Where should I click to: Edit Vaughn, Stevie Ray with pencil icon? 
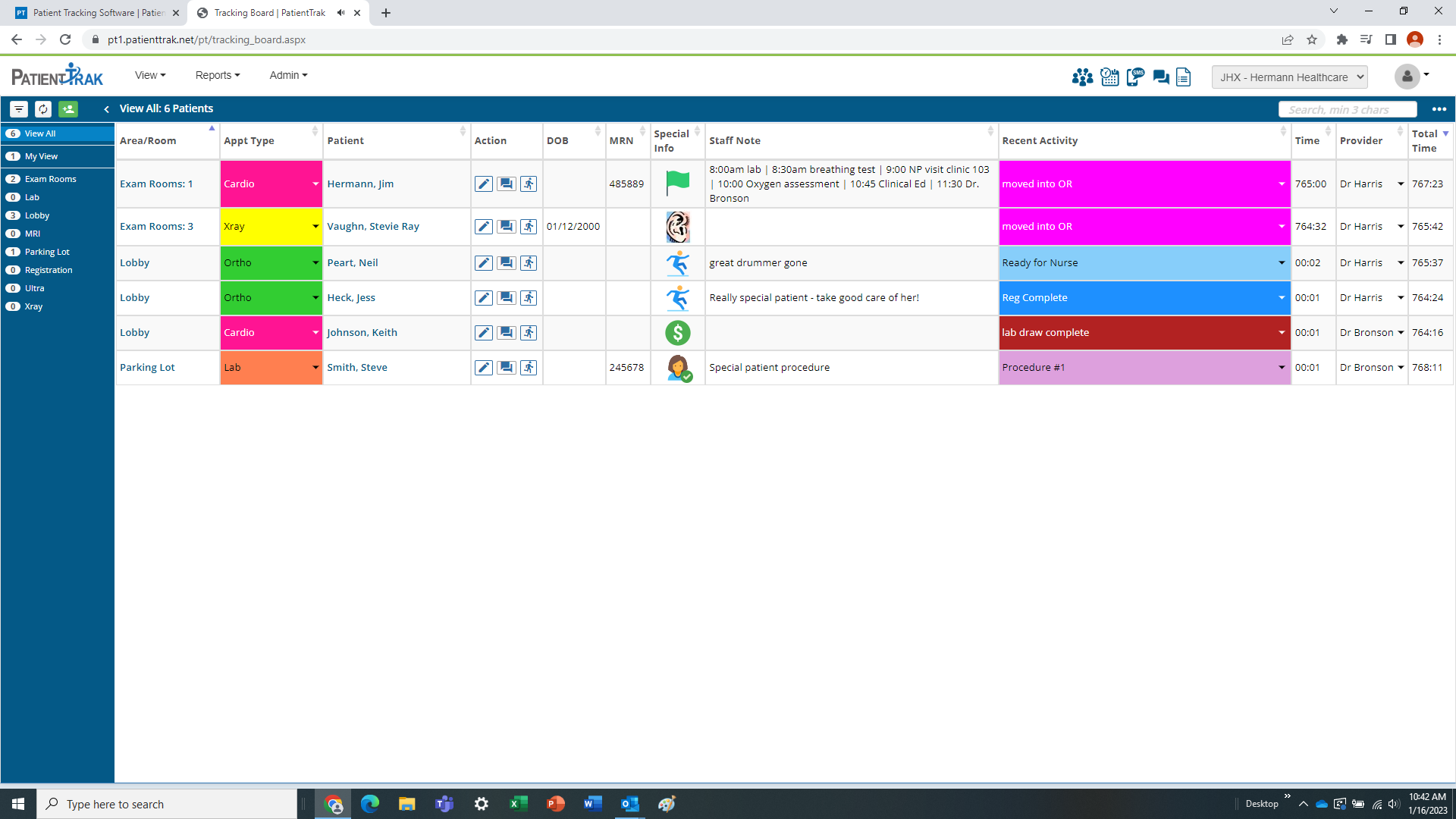pyautogui.click(x=484, y=226)
